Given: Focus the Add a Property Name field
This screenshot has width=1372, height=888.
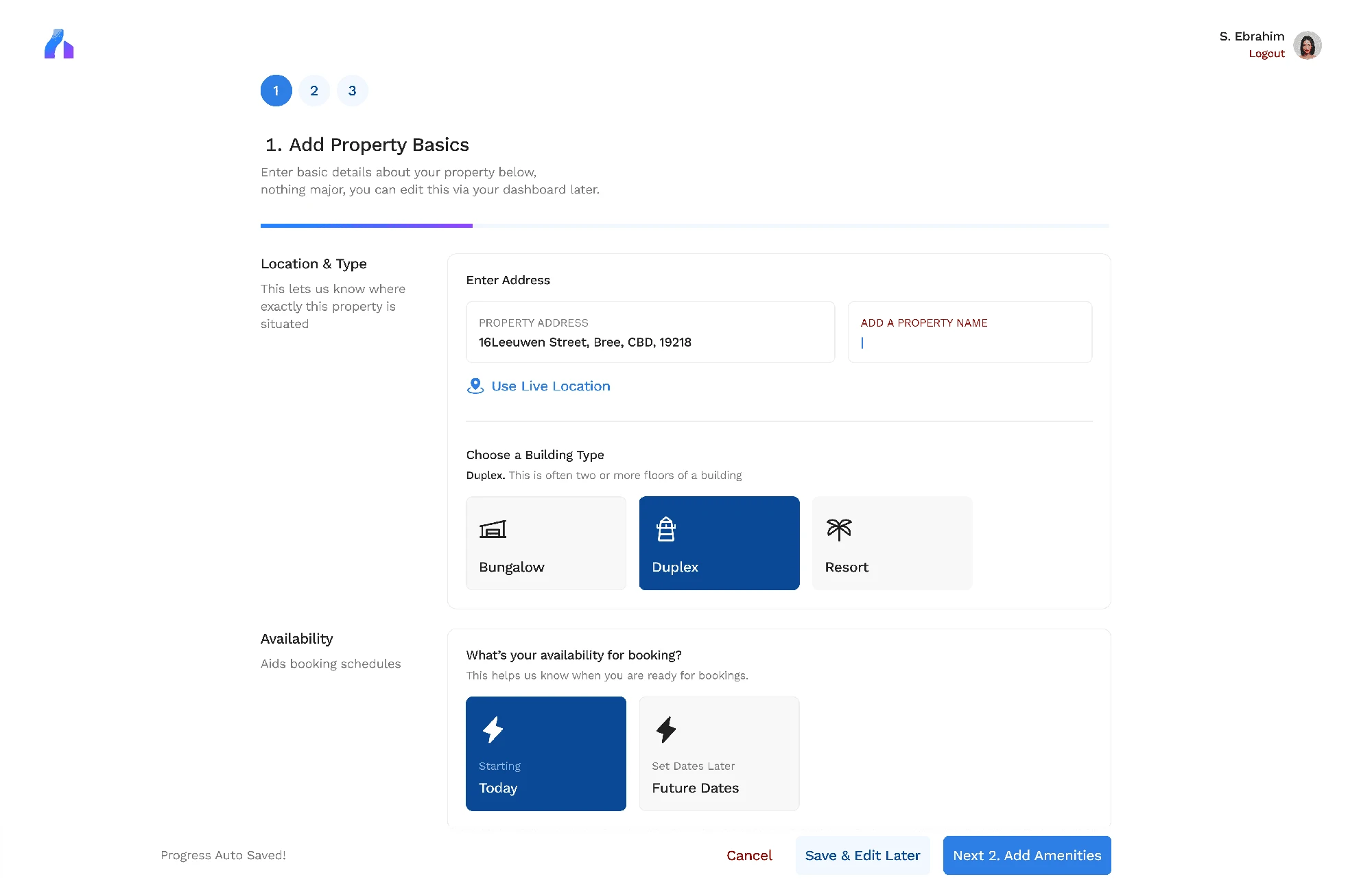Looking at the screenshot, I should point(970,332).
